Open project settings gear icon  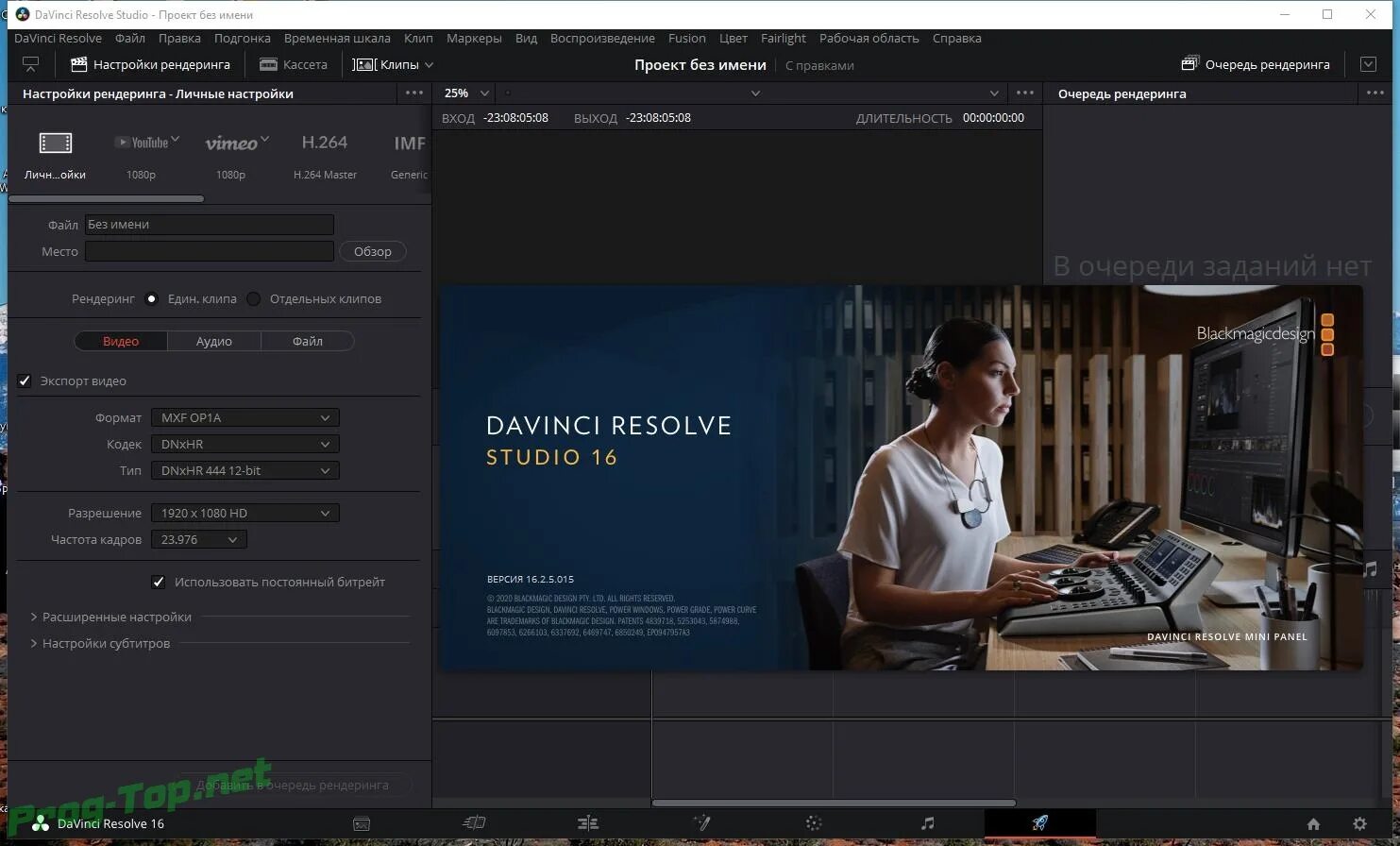[1359, 823]
